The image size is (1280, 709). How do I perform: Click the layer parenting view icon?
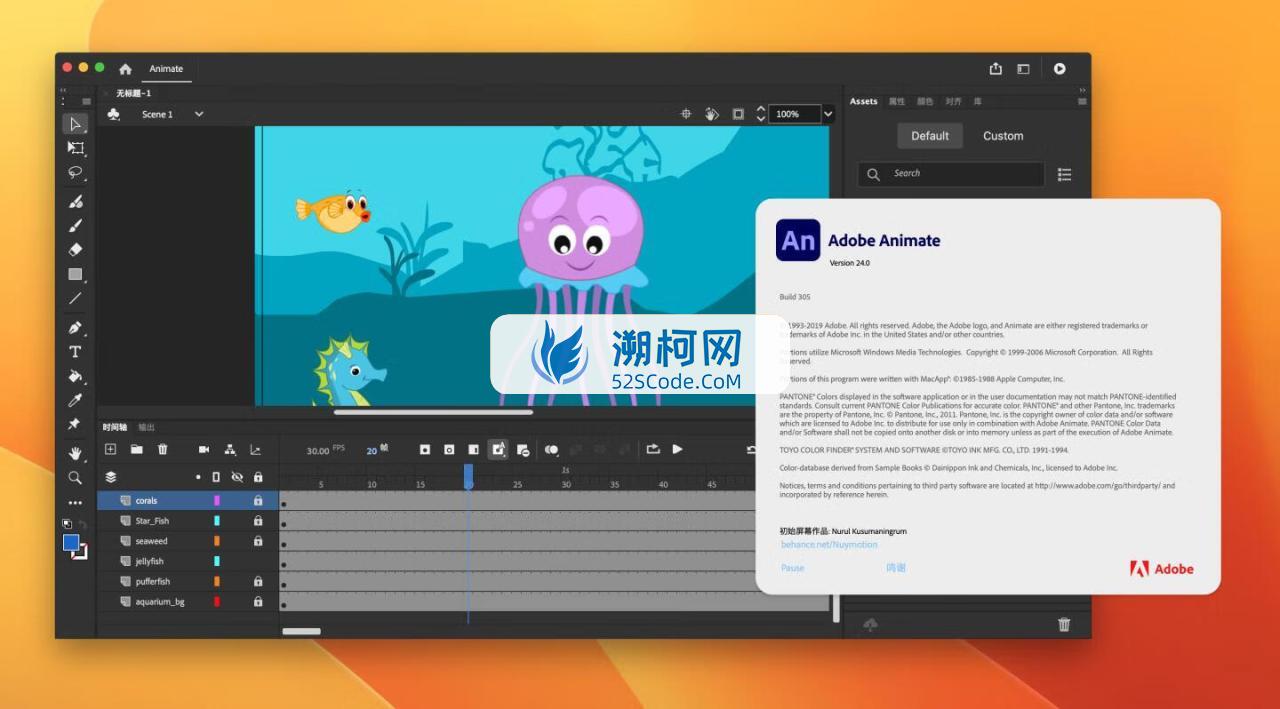coord(230,450)
